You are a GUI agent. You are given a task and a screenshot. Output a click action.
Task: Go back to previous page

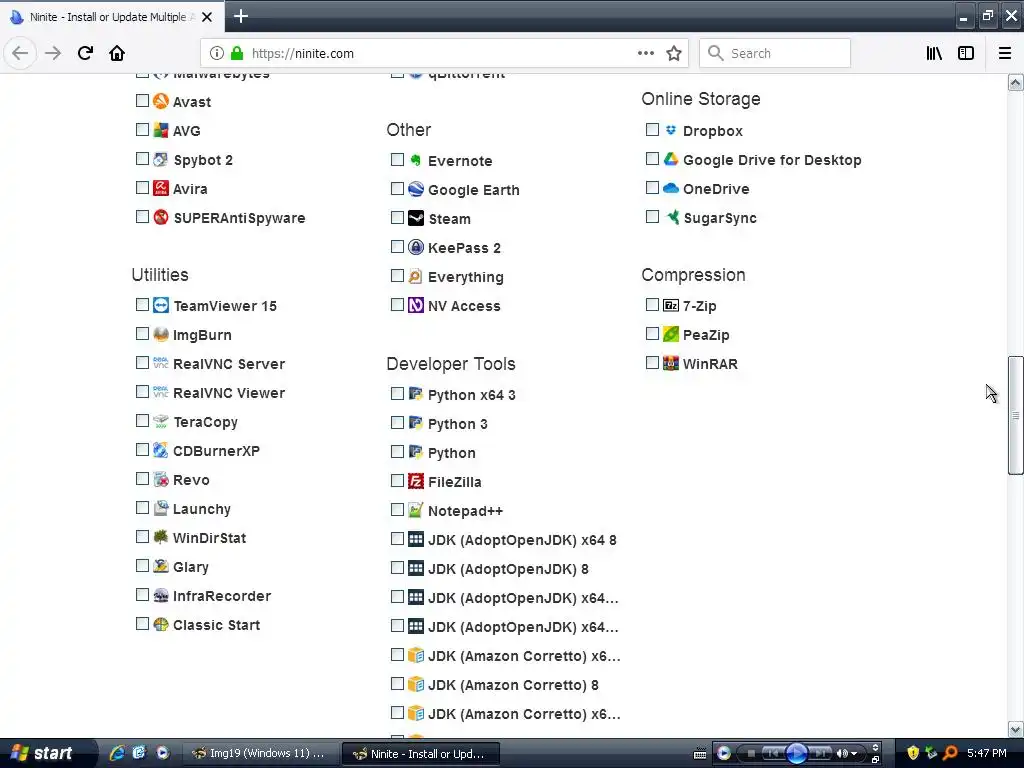(x=20, y=54)
